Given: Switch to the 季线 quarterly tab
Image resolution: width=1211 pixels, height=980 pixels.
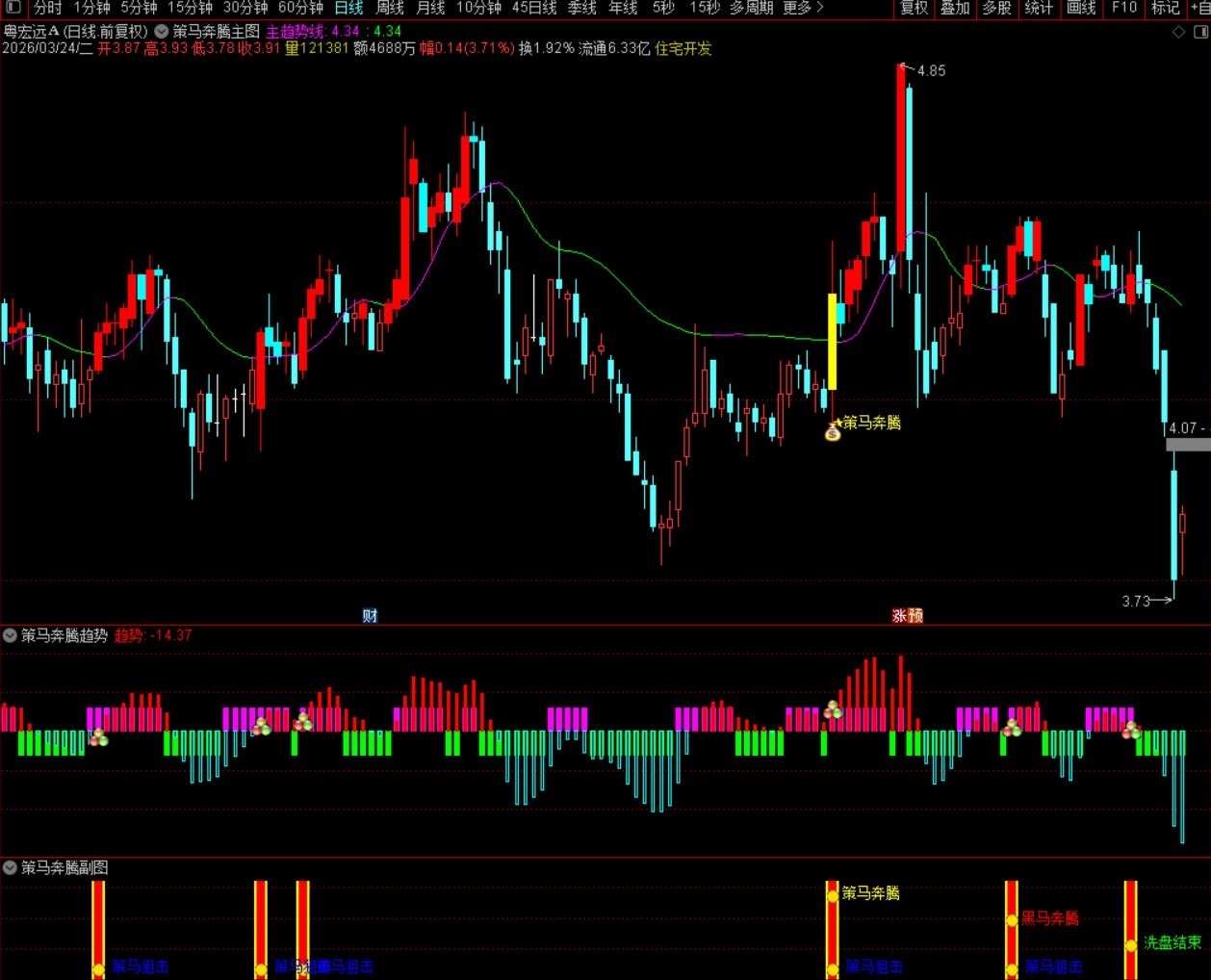Looking at the screenshot, I should pos(582,8).
